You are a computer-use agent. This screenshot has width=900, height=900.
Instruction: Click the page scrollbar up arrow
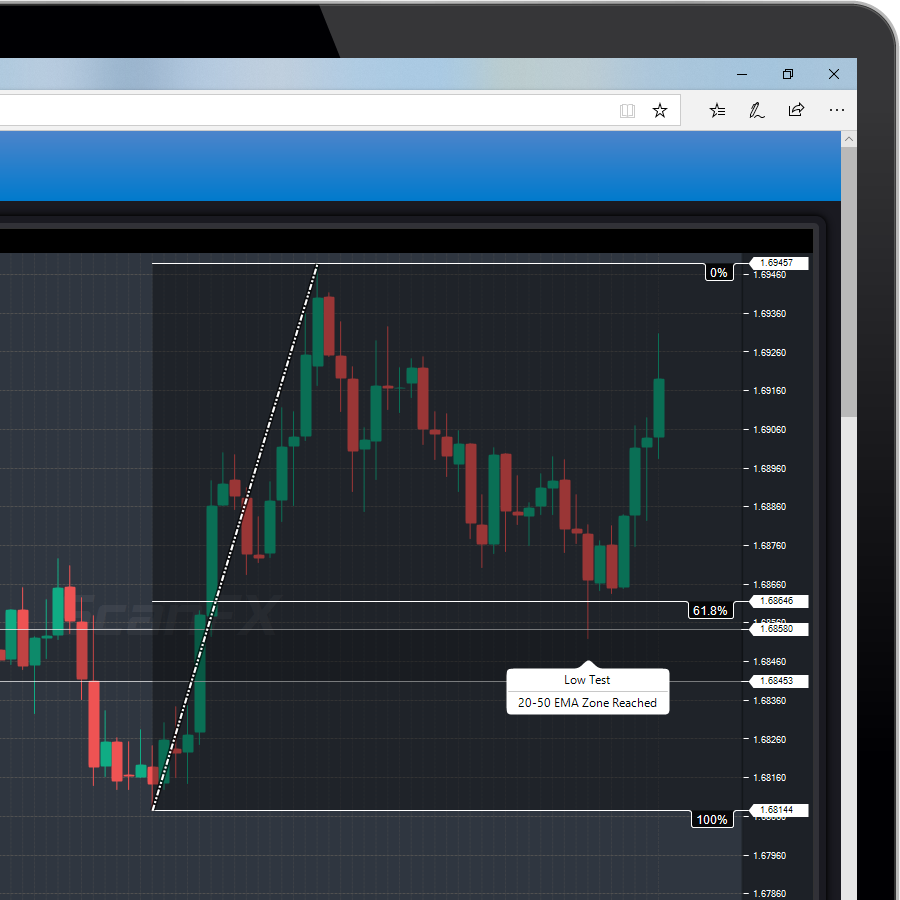tap(849, 139)
